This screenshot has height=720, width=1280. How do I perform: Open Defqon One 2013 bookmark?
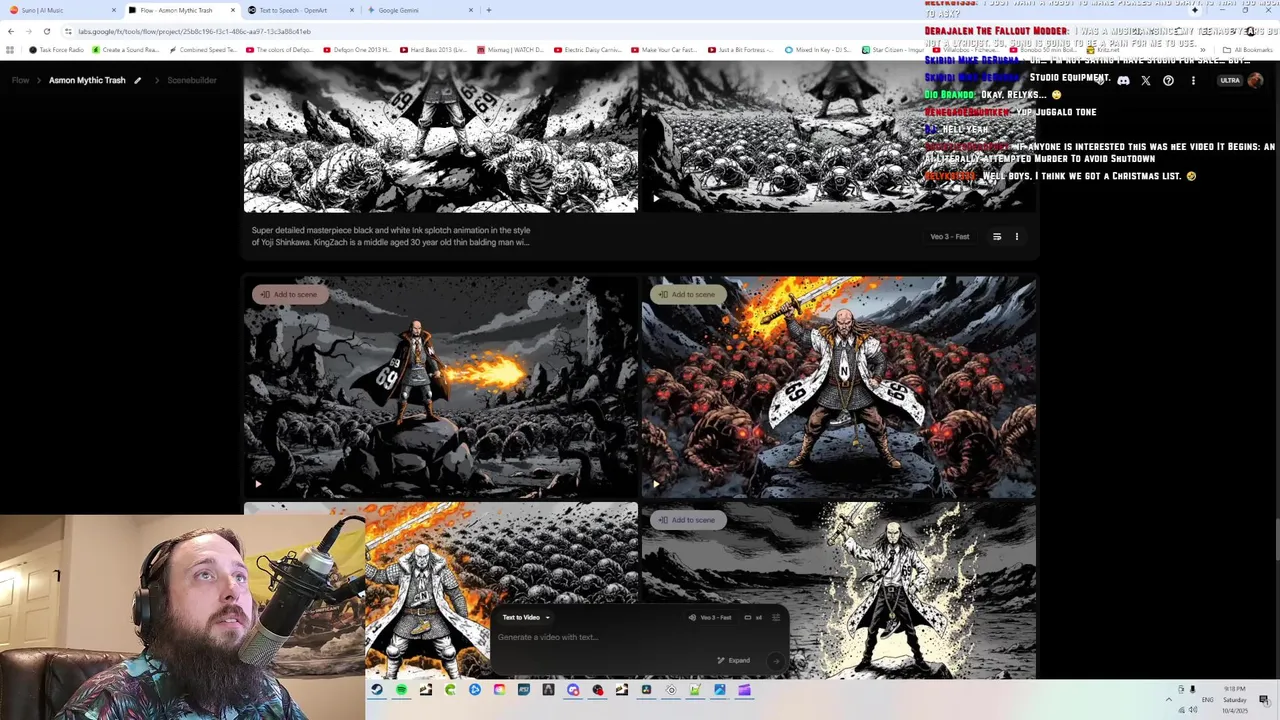click(x=357, y=50)
